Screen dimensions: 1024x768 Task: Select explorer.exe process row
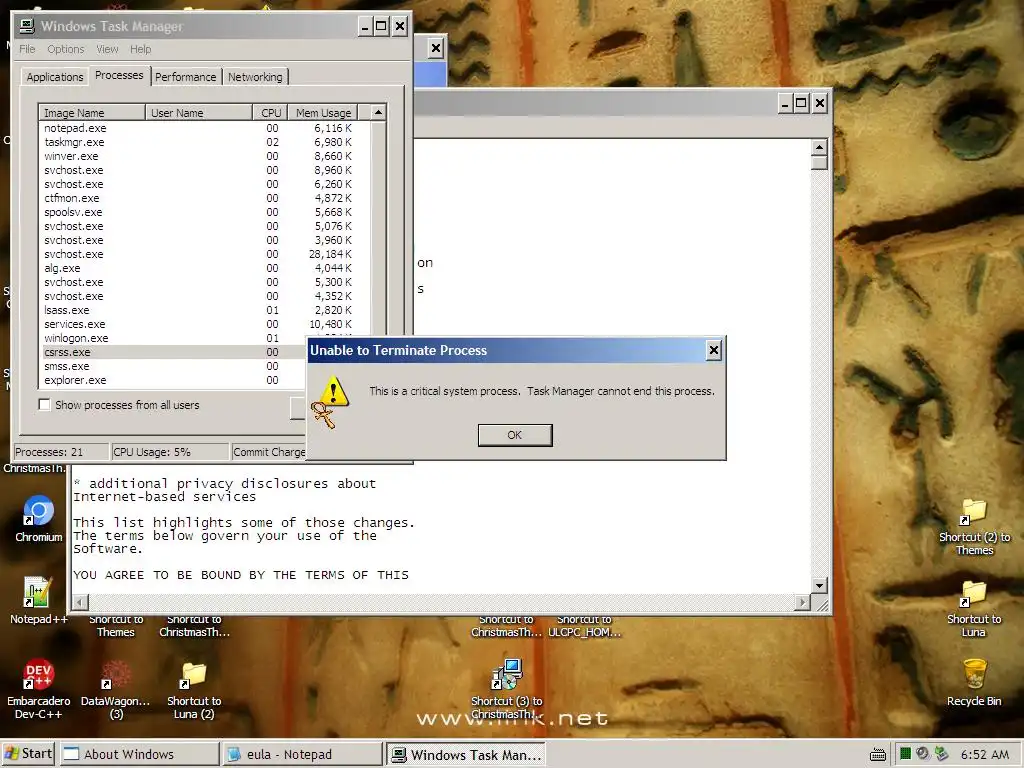[173, 380]
